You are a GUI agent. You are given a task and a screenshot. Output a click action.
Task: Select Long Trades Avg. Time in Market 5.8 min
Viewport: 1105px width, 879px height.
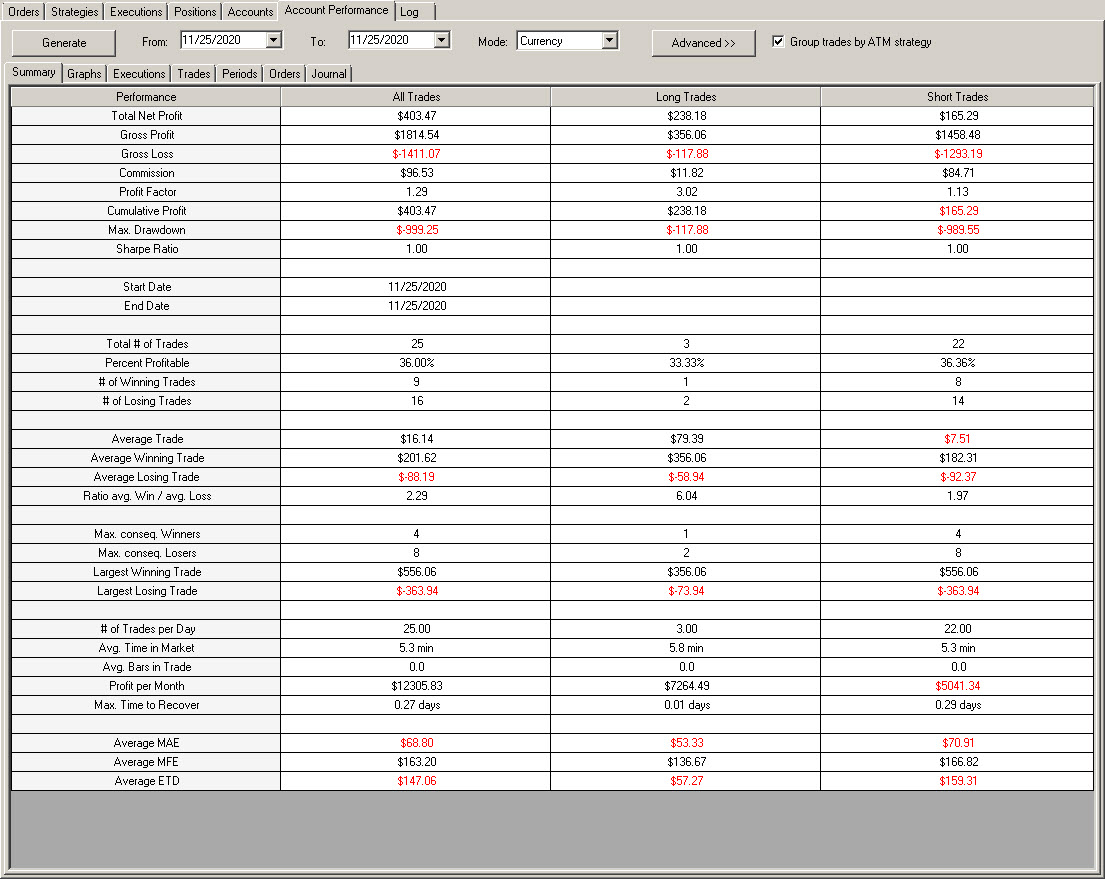point(686,649)
